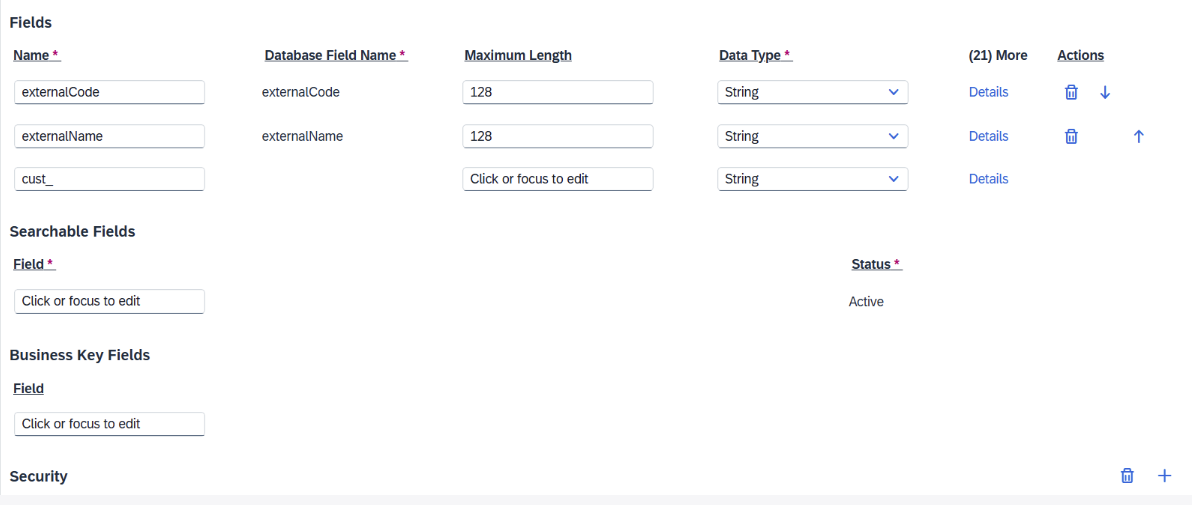The image size is (1192, 505).
Task: Edit Maximum Length field of cust_ row
Action: coord(557,179)
